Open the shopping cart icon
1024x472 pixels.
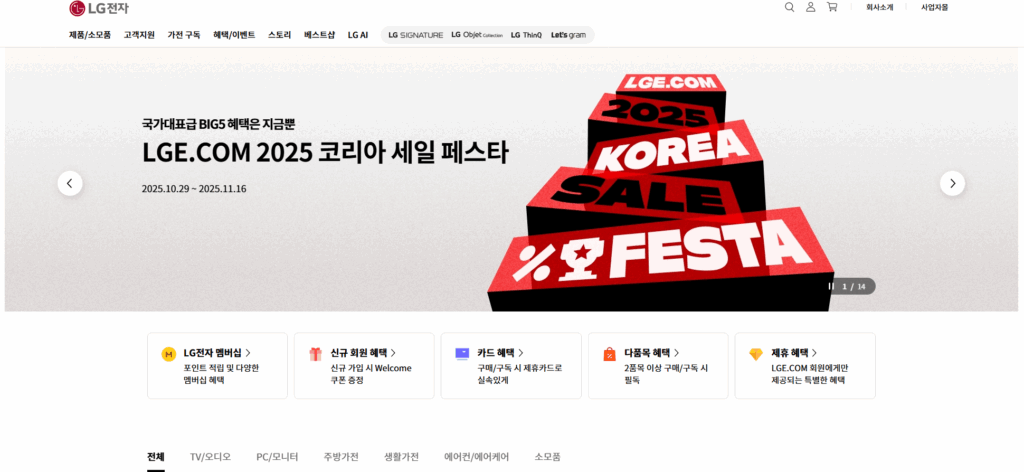click(x=831, y=7)
